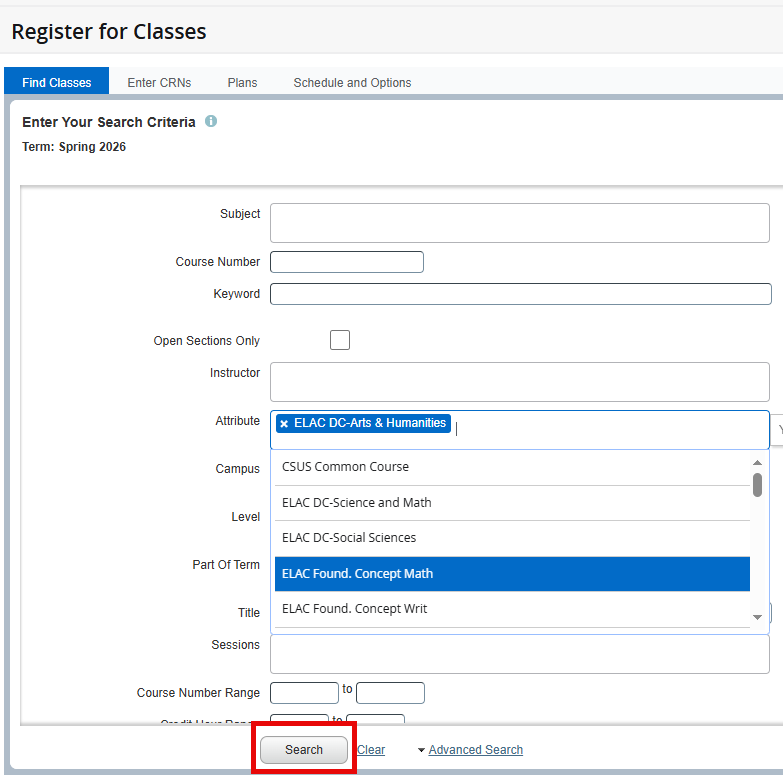Click the attribute dropdown scrollbar thumb
This screenshot has width=783, height=781.
(757, 485)
